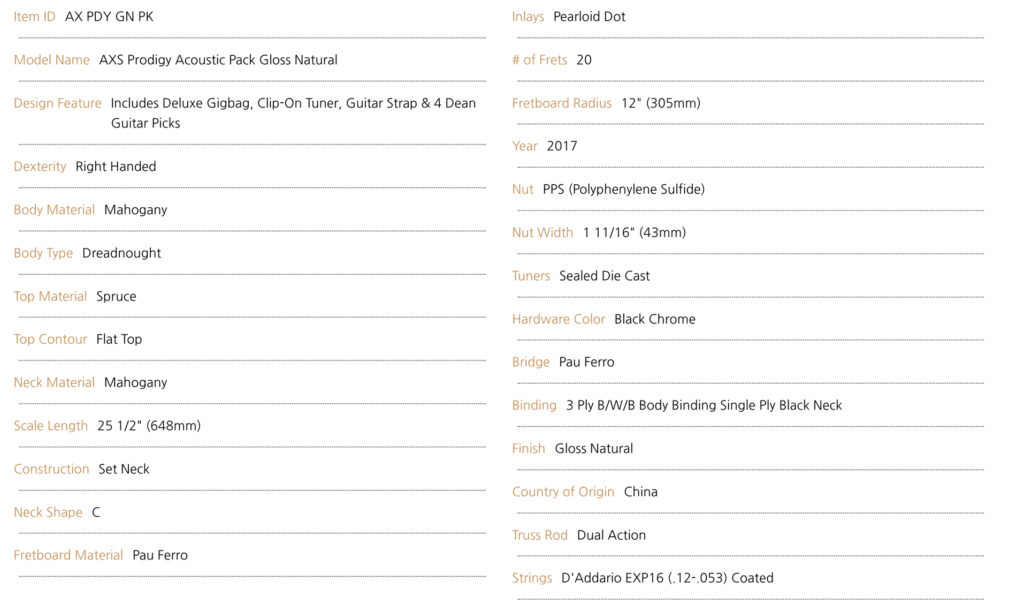Click the Construction Set Neck value
Screen dimensions: 1024x612
click(124, 469)
